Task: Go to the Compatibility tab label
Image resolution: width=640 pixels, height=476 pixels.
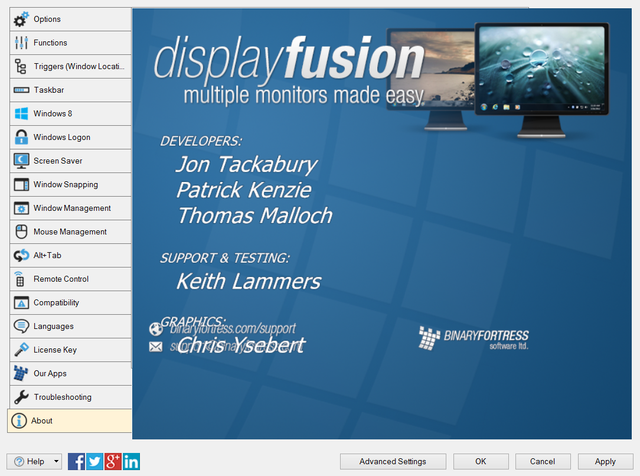Action: [56, 303]
